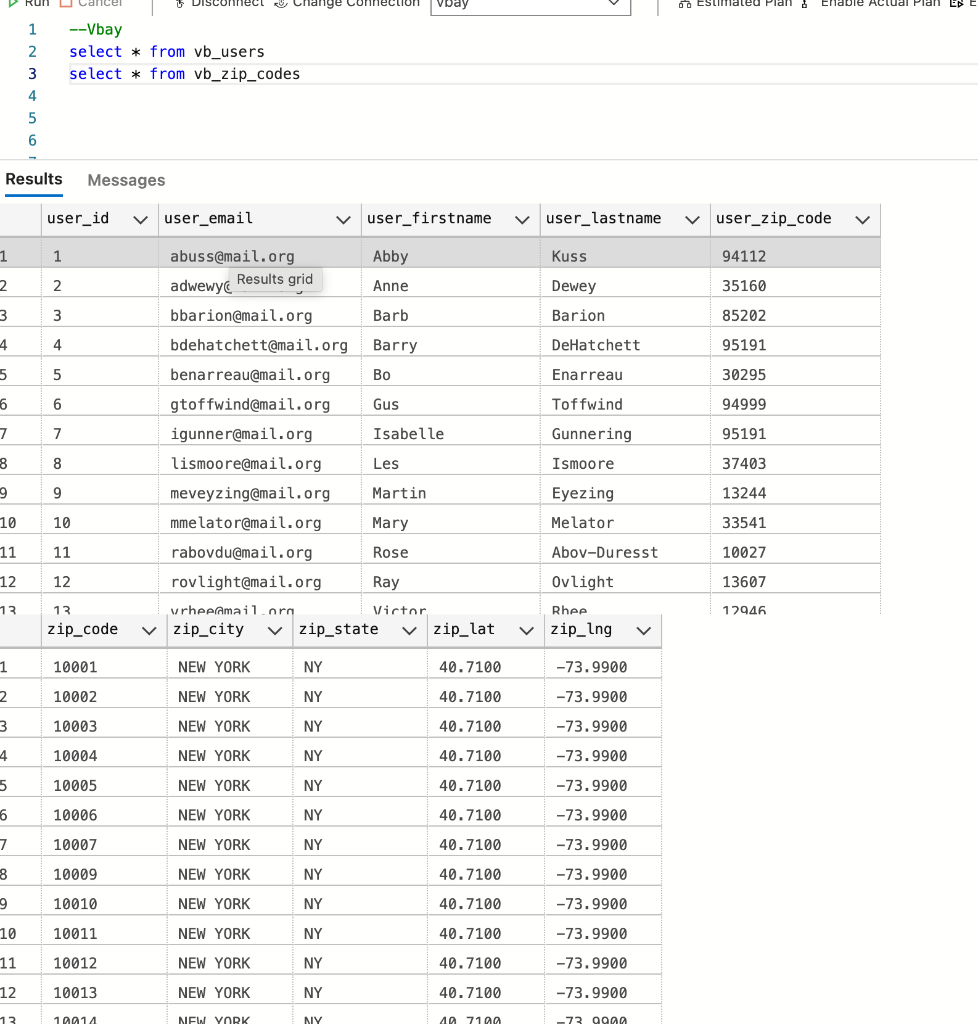Select the Disconnect icon

point(178,4)
